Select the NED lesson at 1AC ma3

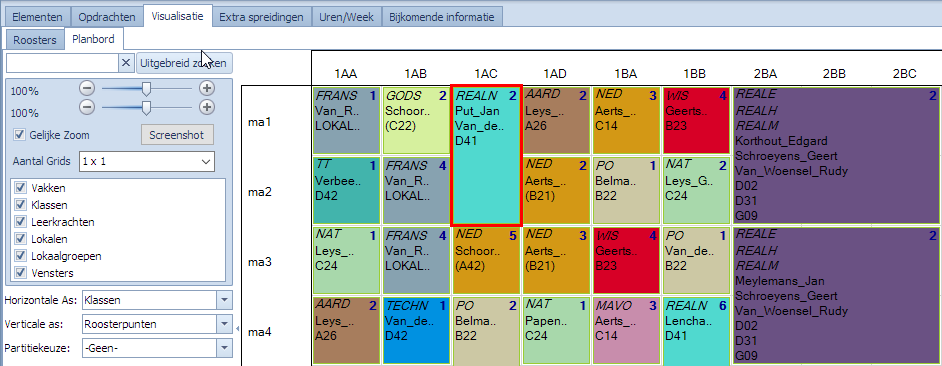tap(486, 260)
